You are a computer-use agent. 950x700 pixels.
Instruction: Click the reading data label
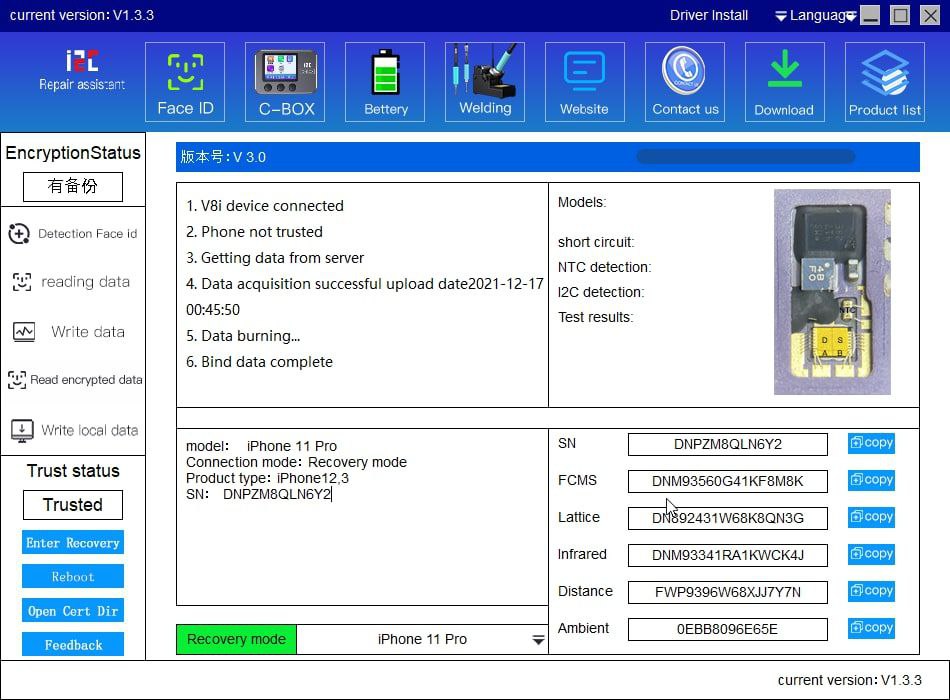pos(85,282)
